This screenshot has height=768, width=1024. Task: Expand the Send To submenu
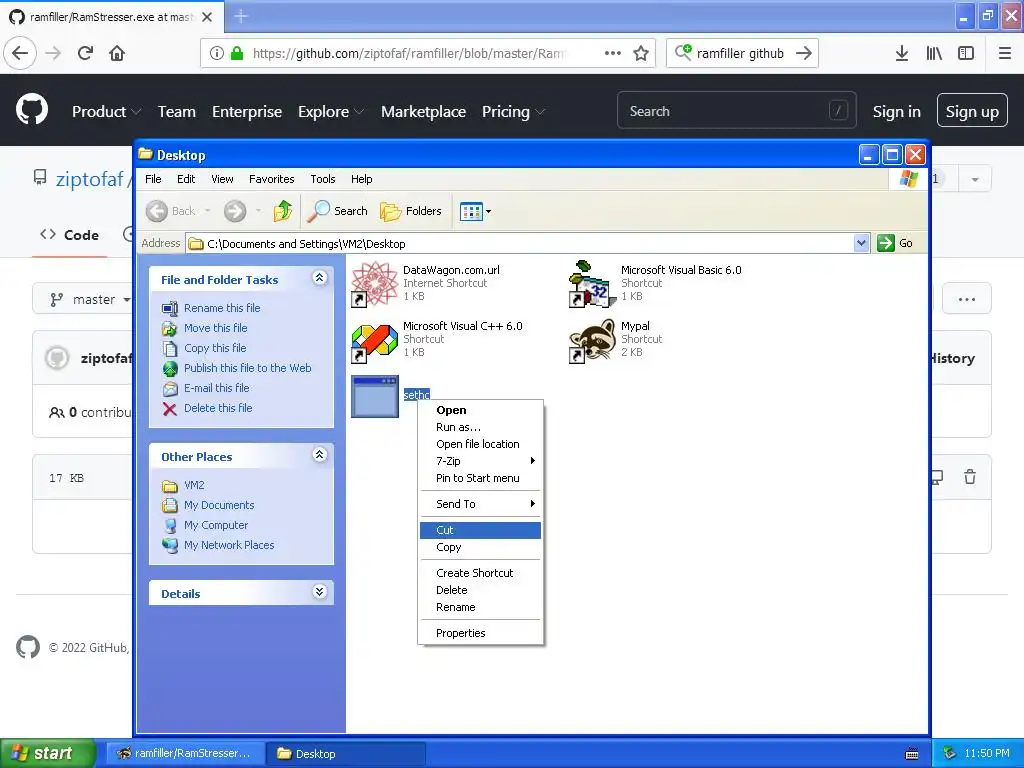pyautogui.click(x=480, y=504)
